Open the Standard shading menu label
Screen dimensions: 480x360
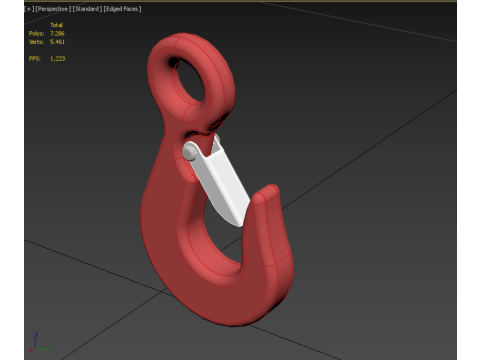pyautogui.click(x=87, y=9)
